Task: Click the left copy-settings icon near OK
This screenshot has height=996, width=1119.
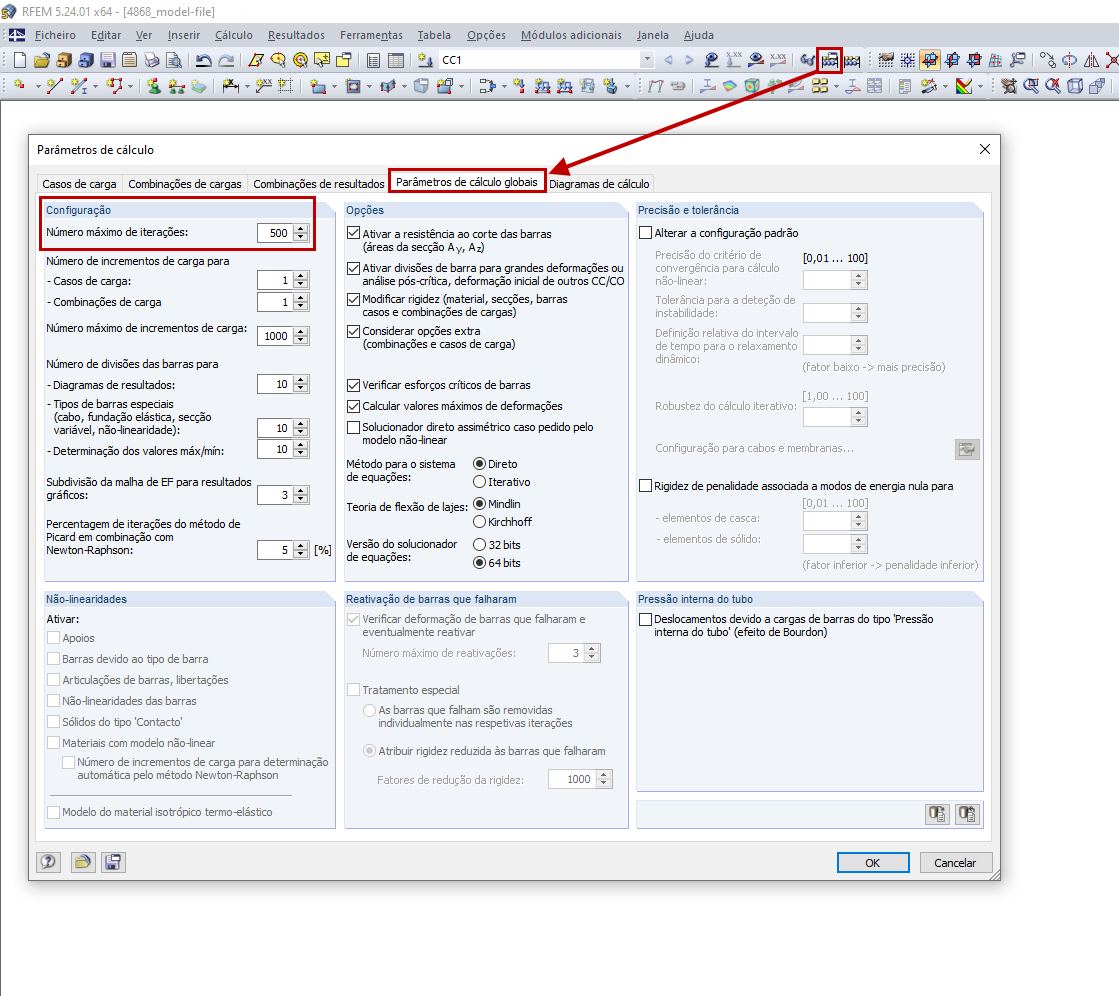Action: pyautogui.click(x=937, y=813)
